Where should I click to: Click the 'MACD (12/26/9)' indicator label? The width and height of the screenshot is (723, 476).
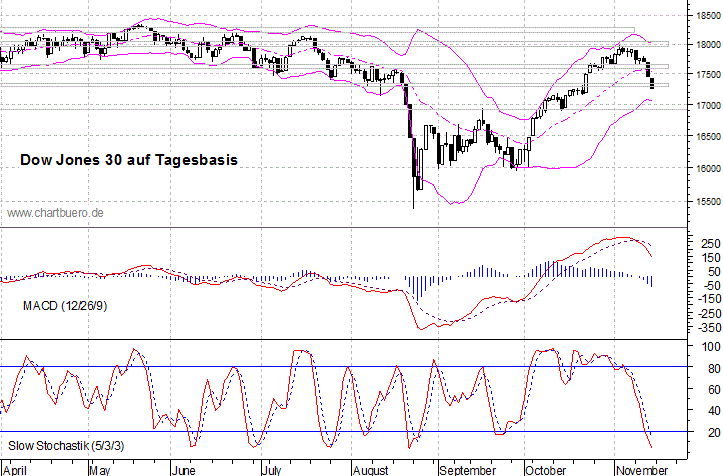coord(65,306)
